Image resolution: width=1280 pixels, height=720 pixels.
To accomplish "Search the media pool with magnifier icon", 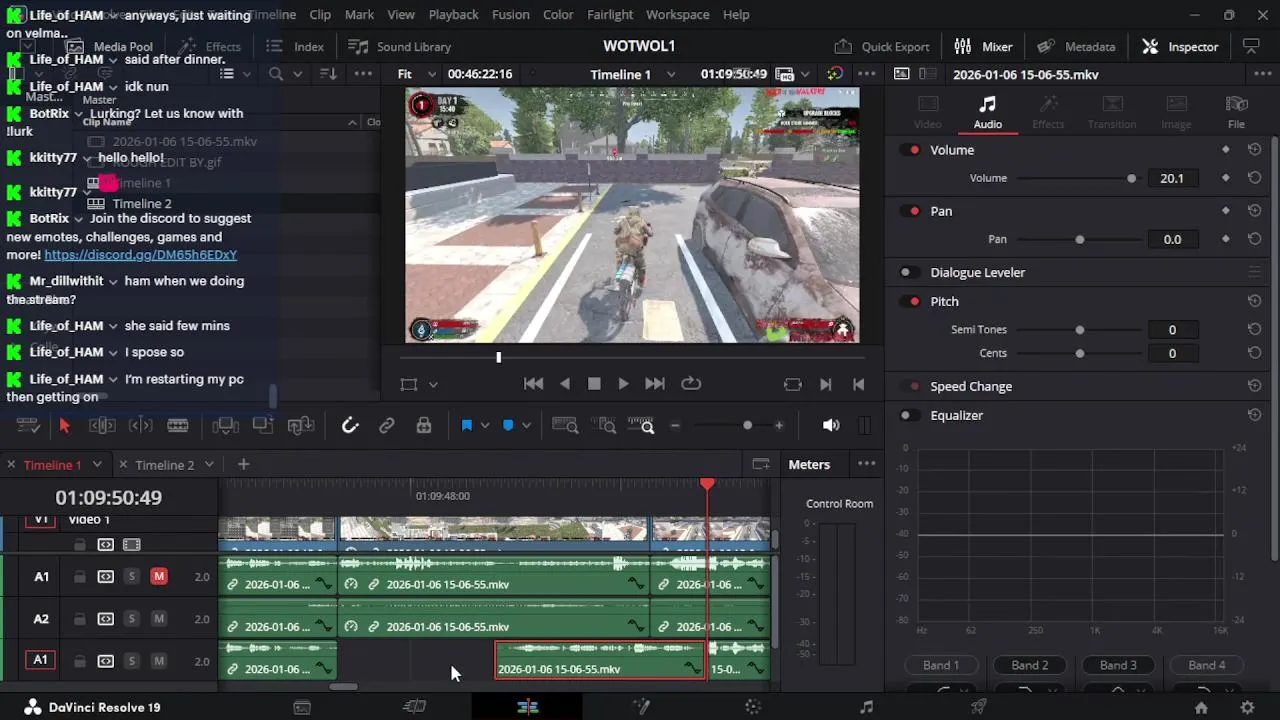I will click(x=276, y=74).
